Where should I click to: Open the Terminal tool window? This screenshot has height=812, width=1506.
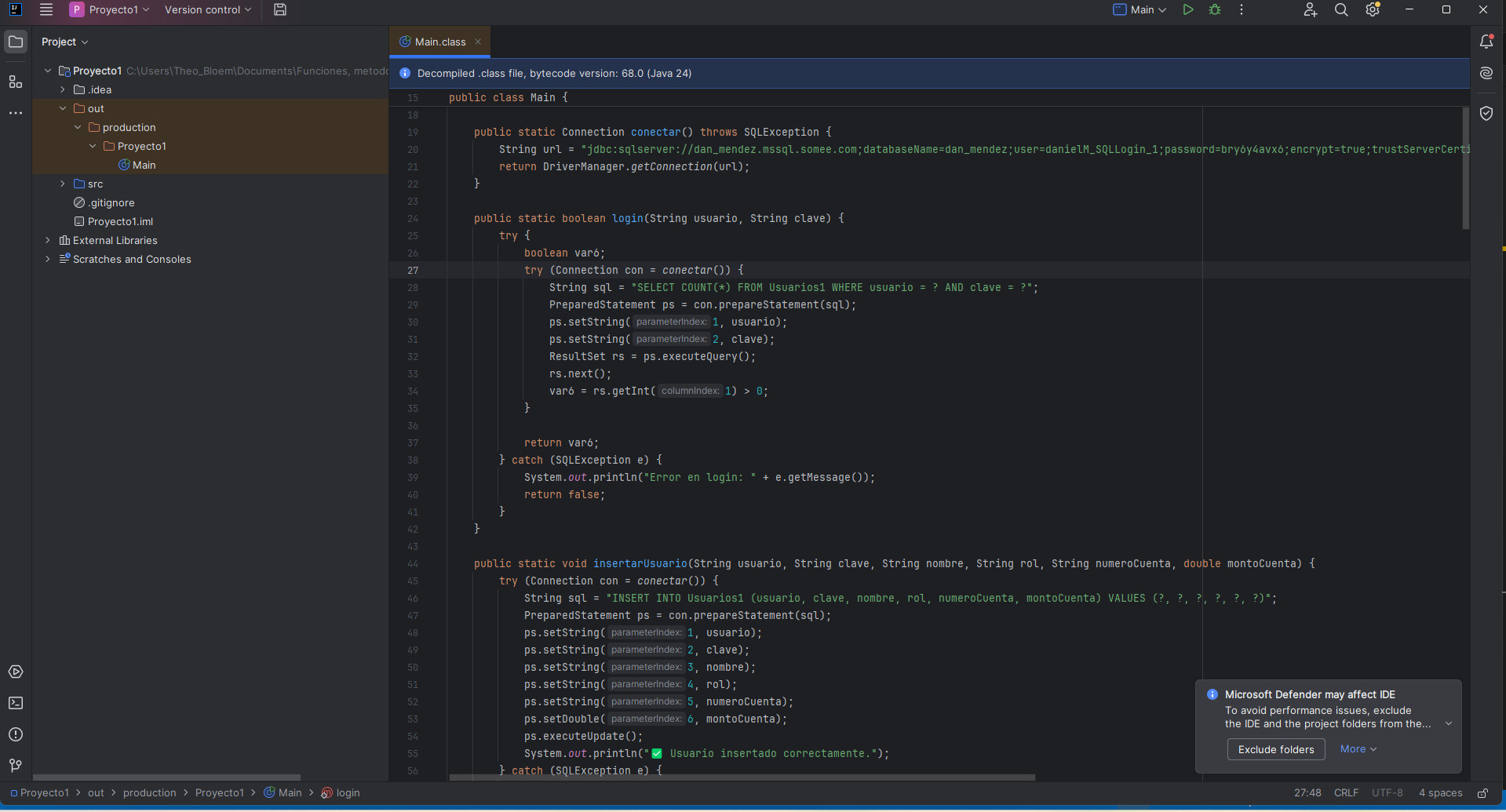tap(16, 703)
